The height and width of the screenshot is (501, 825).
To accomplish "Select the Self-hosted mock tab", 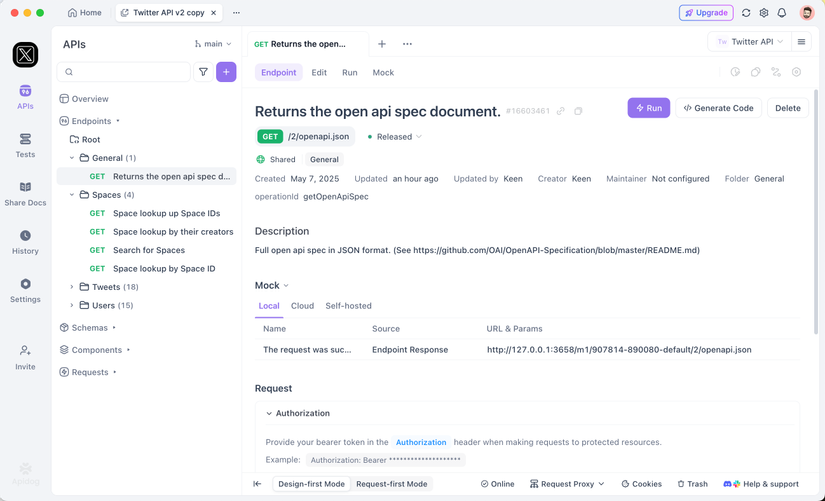I will coord(348,306).
